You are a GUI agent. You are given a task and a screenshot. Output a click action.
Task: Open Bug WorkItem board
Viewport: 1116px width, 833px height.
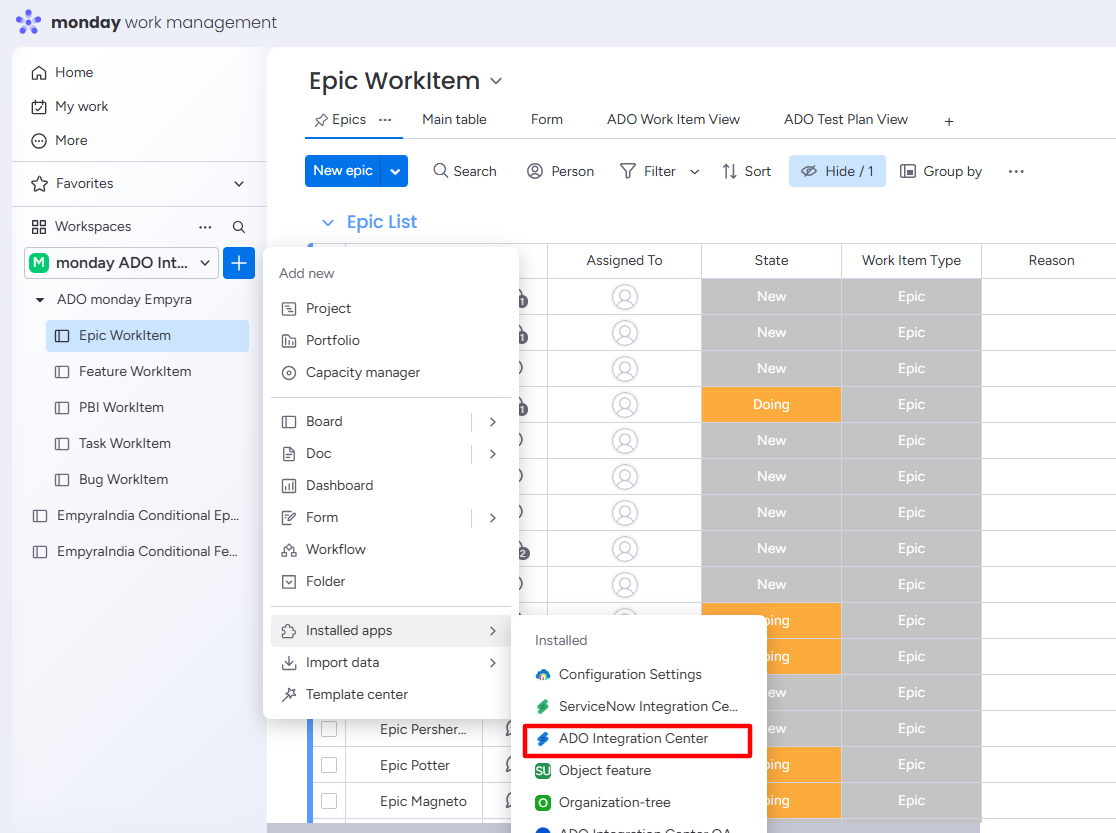click(x=147, y=480)
